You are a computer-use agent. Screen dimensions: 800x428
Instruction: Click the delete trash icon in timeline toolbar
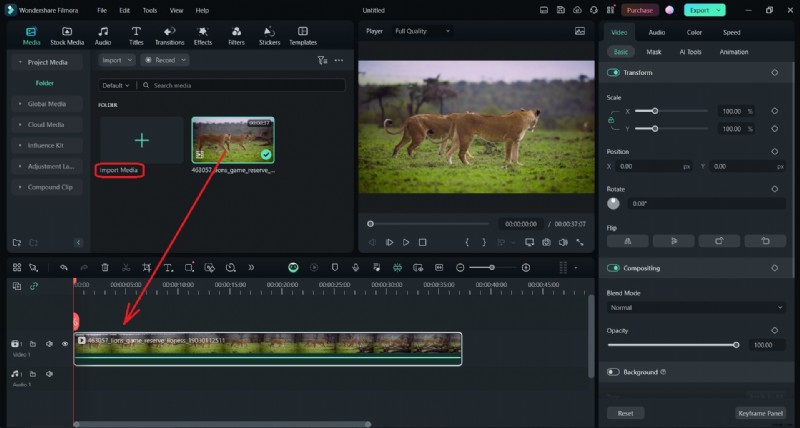105,267
